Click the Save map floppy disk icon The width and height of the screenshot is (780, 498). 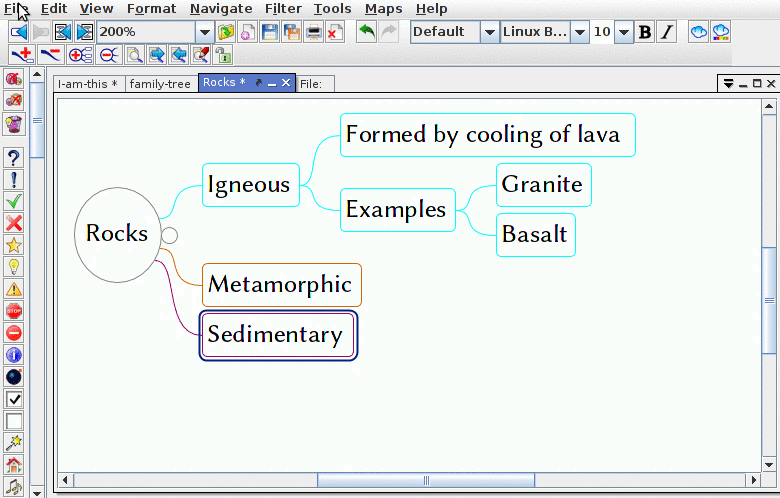pos(270,32)
